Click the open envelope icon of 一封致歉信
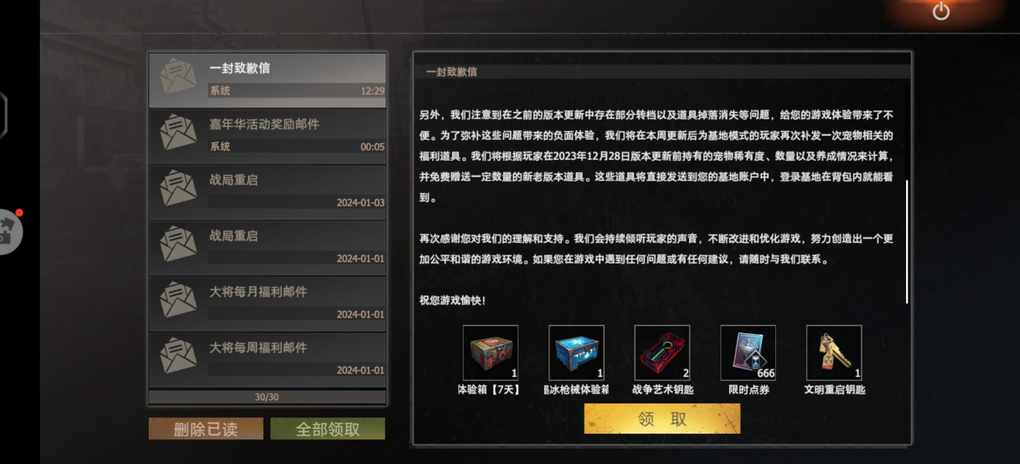 pos(178,77)
